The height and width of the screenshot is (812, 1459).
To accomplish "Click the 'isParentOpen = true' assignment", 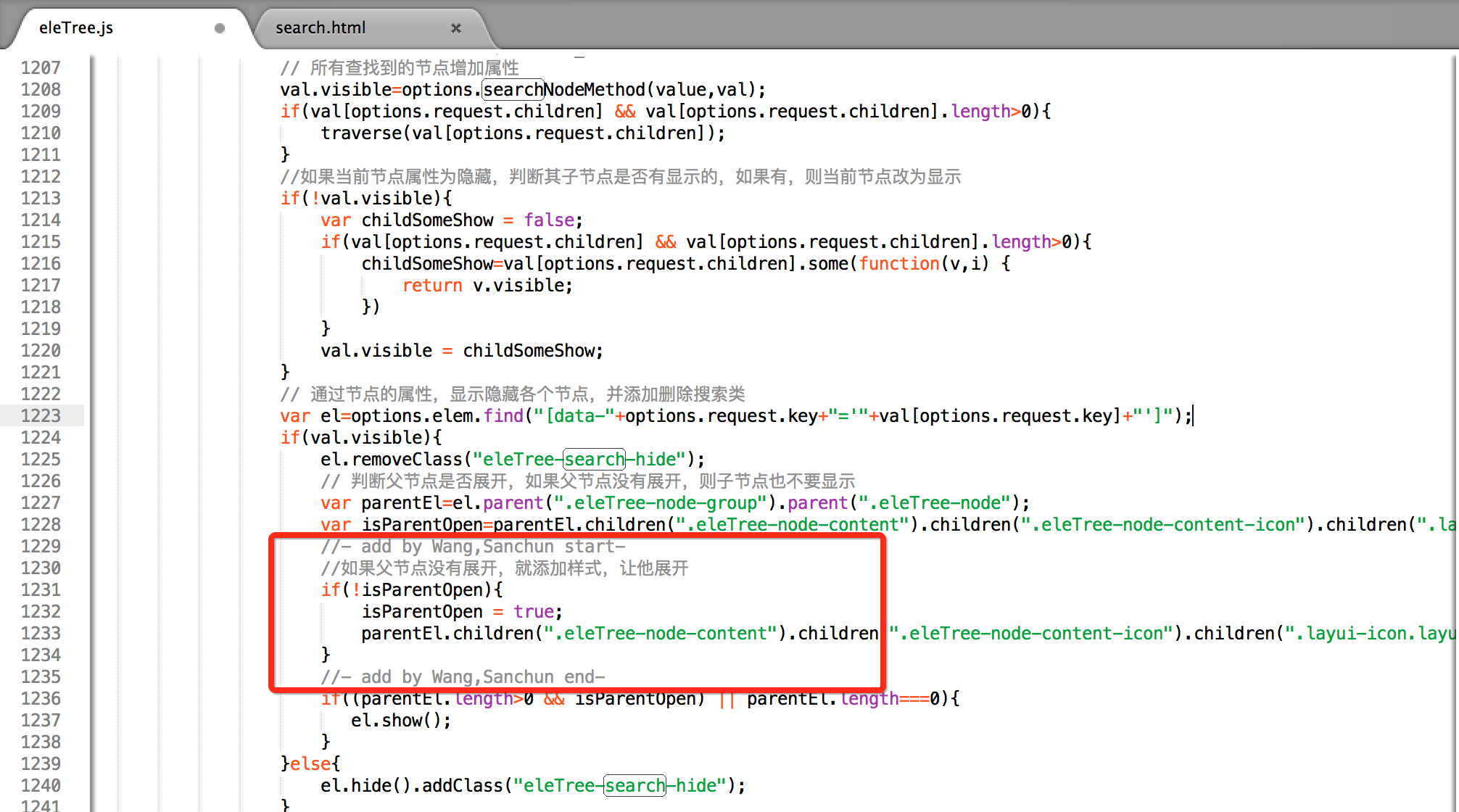I will (x=461, y=611).
